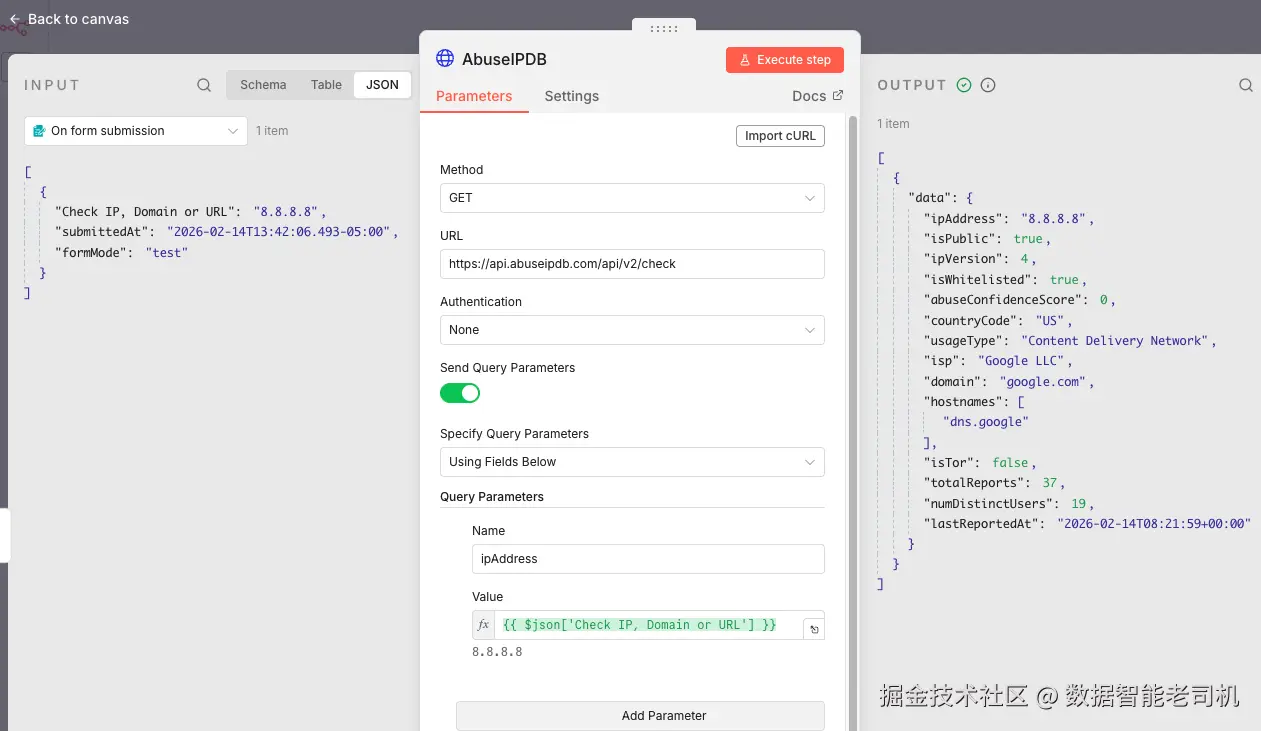
Task: Click the 8.8.8.8 preview below Value field
Action: (x=497, y=652)
